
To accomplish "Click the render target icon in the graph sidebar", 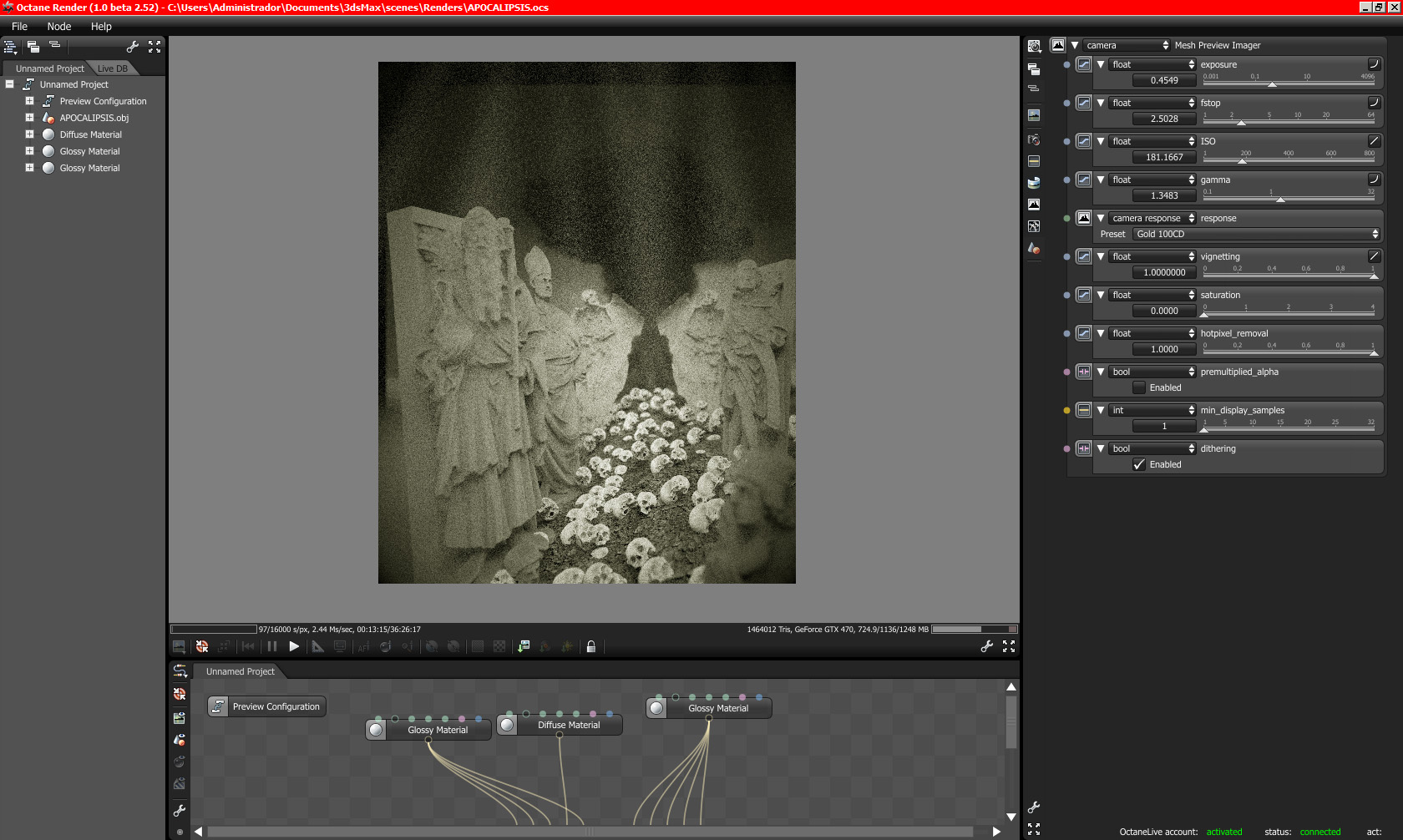I will (x=180, y=694).
